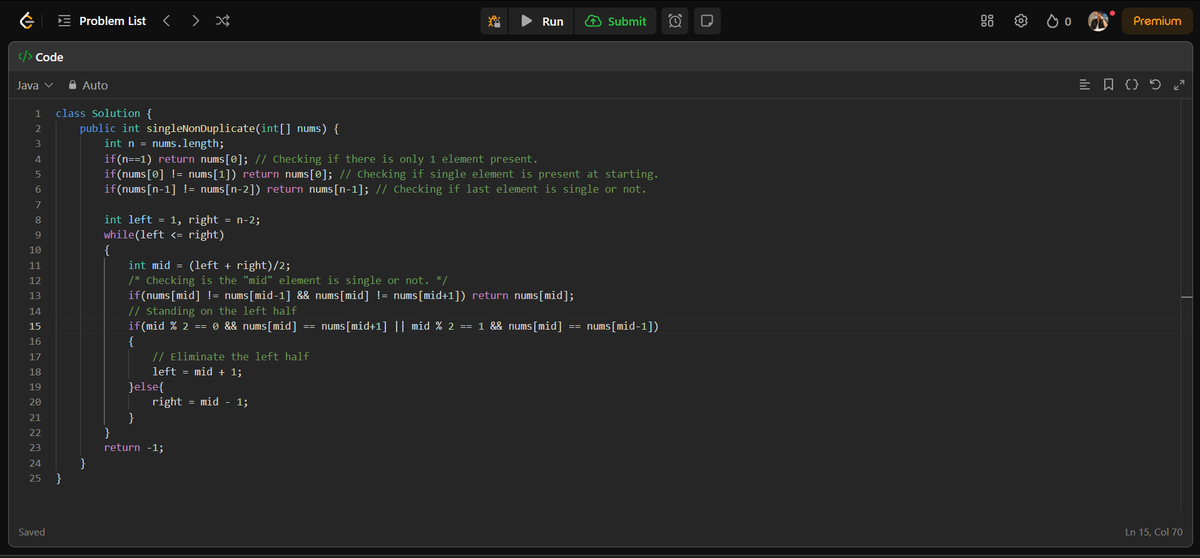Image resolution: width=1200 pixels, height=558 pixels.
Task: Open the Java language dropdown
Action: pos(35,86)
